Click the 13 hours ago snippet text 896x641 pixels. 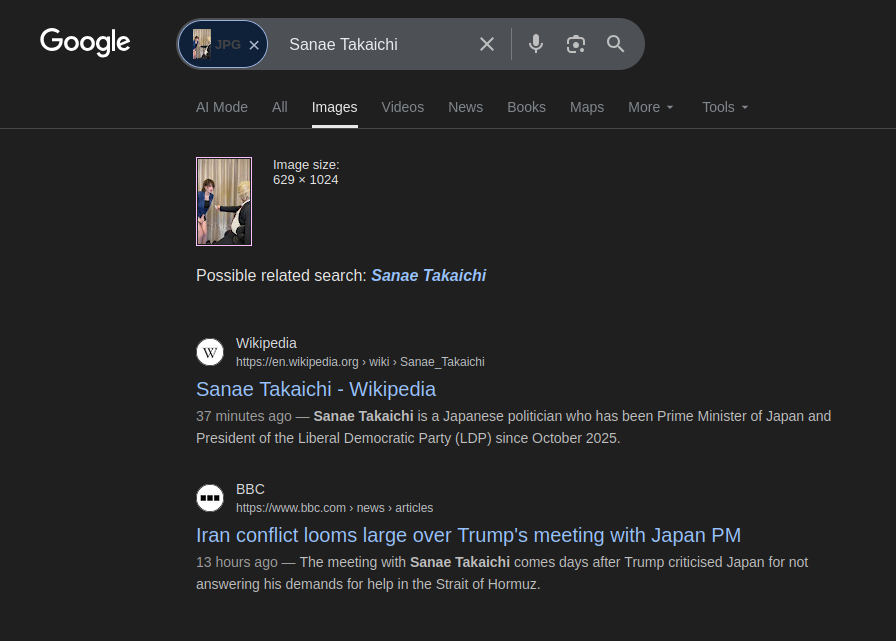237,562
